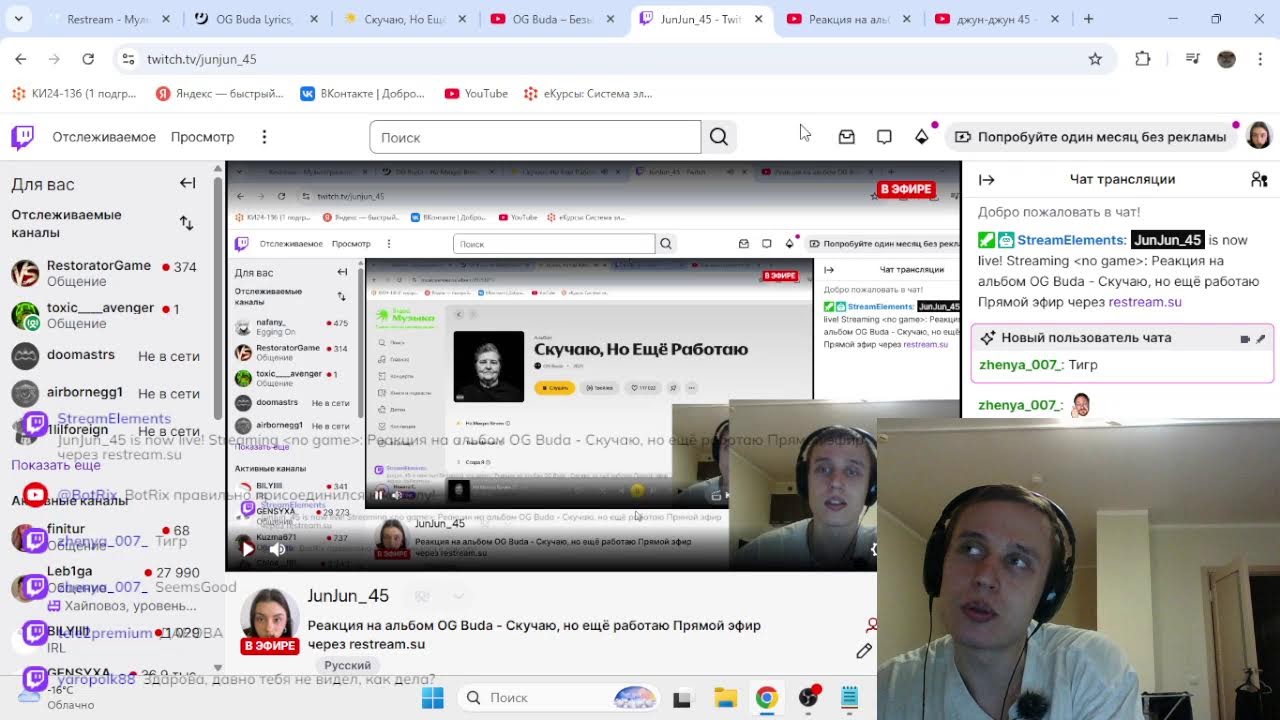Image resolution: width=1280 pixels, height=720 pixels.
Task: Open Windows Start menu
Action: (433, 698)
